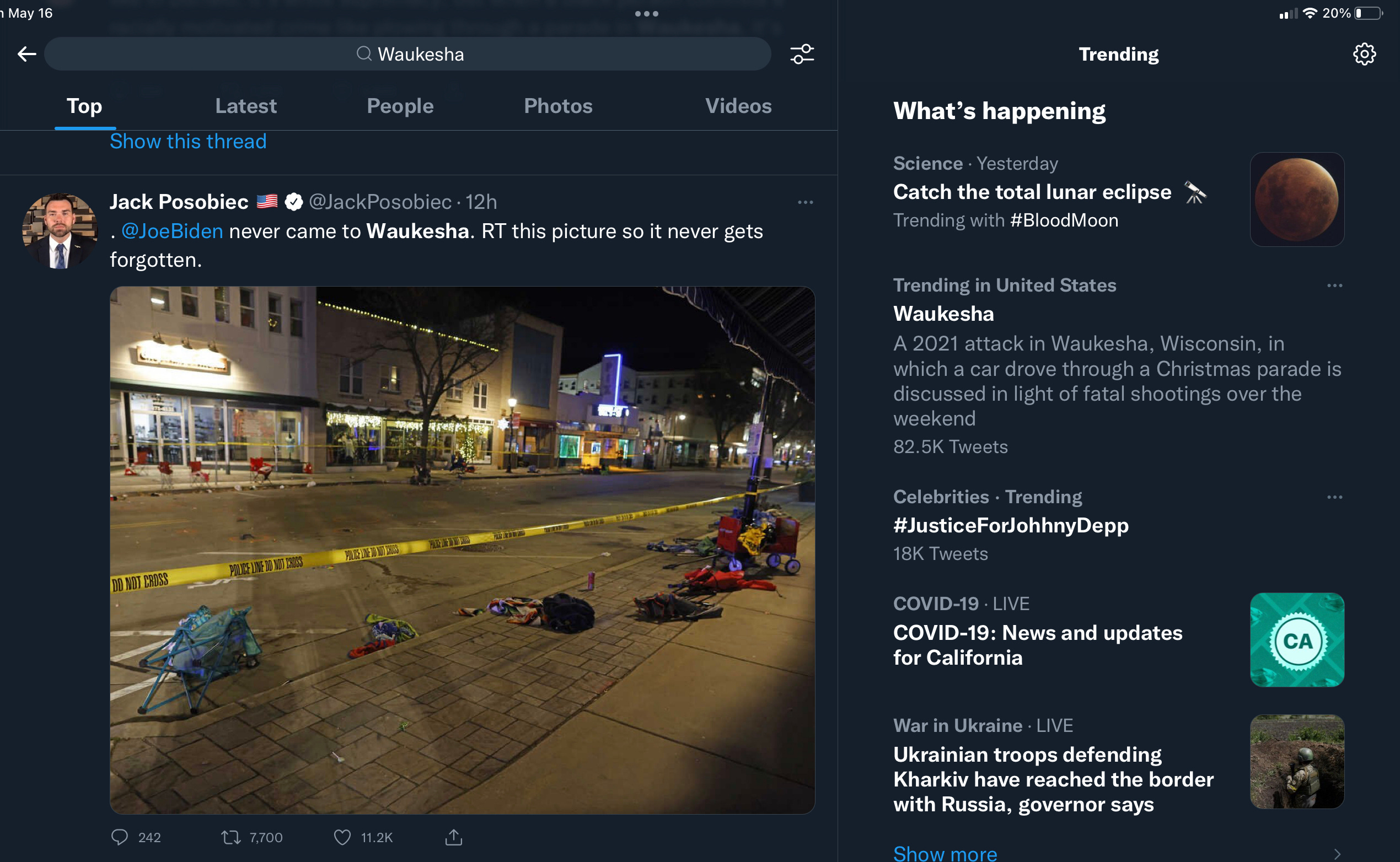The image size is (1400, 862).
Task: Go back with the left arrow icon
Action: tap(27, 54)
